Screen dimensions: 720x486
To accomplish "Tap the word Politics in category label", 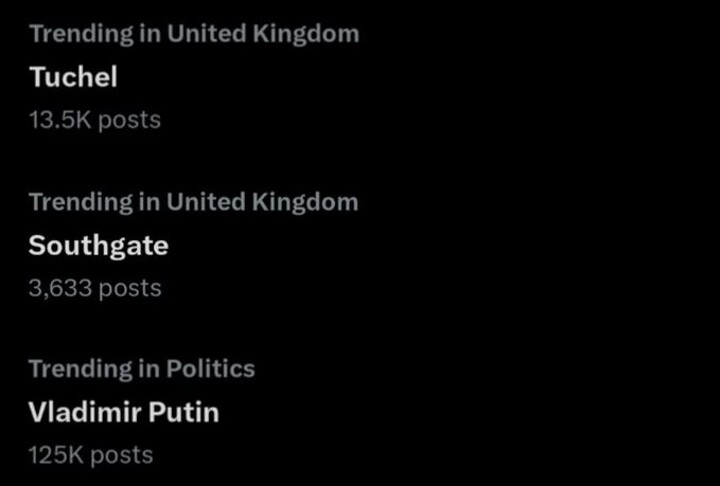I will [208, 369].
